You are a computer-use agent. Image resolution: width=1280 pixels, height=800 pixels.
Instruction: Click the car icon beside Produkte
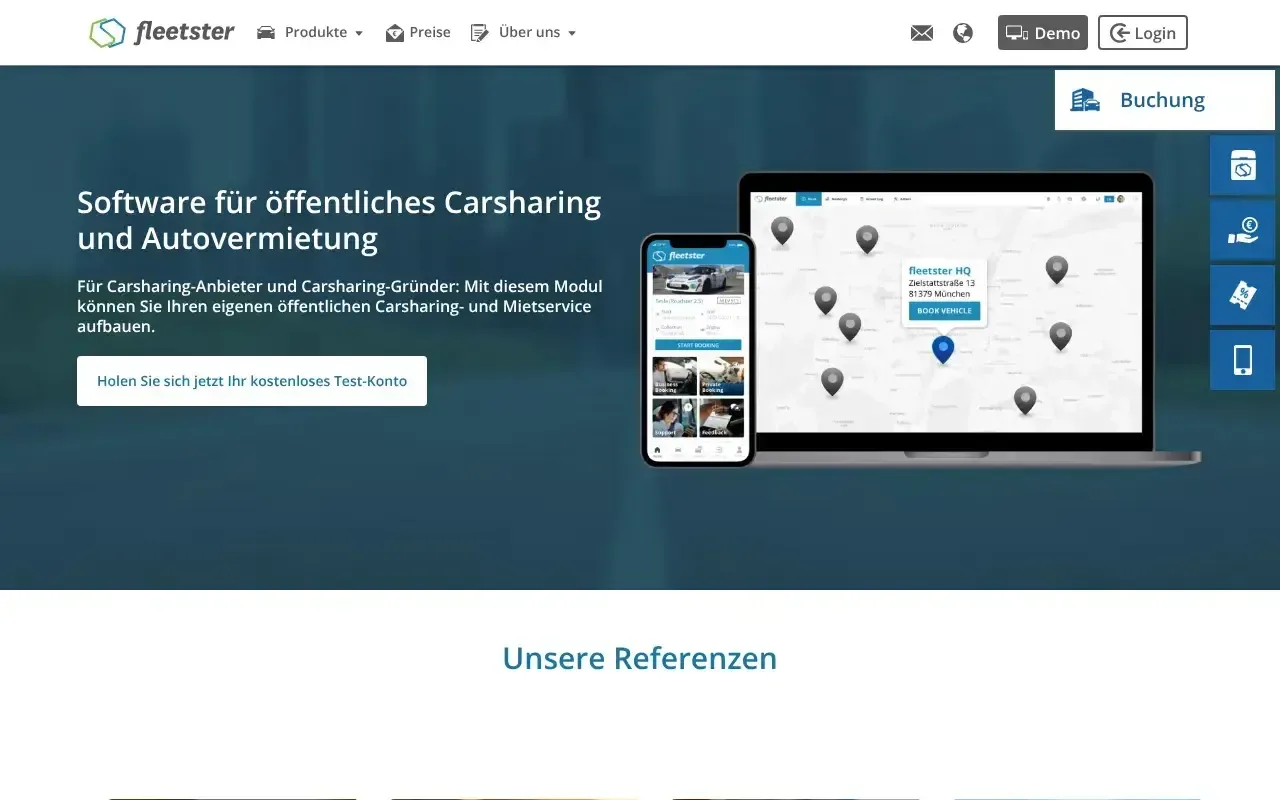coord(266,33)
